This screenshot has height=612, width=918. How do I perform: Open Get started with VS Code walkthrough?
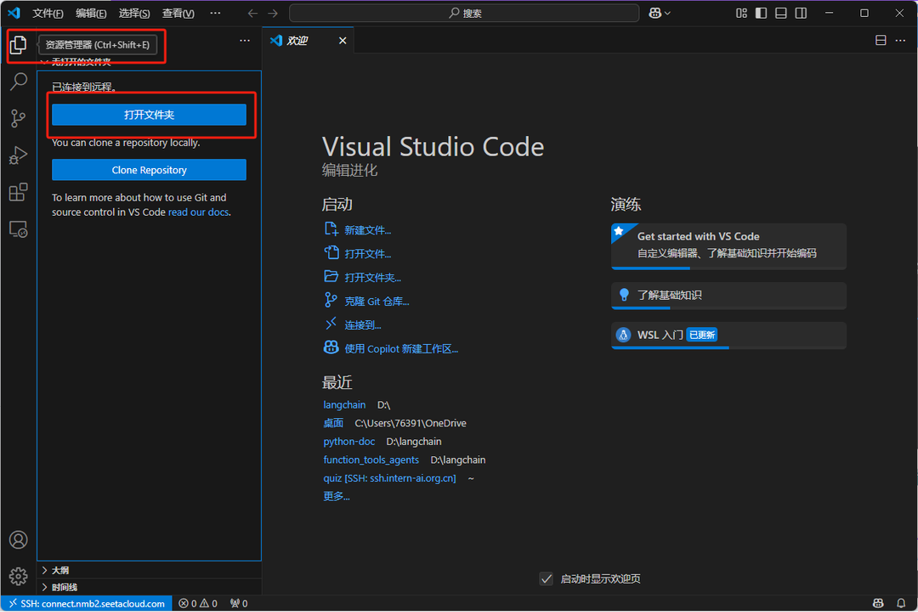(x=729, y=245)
